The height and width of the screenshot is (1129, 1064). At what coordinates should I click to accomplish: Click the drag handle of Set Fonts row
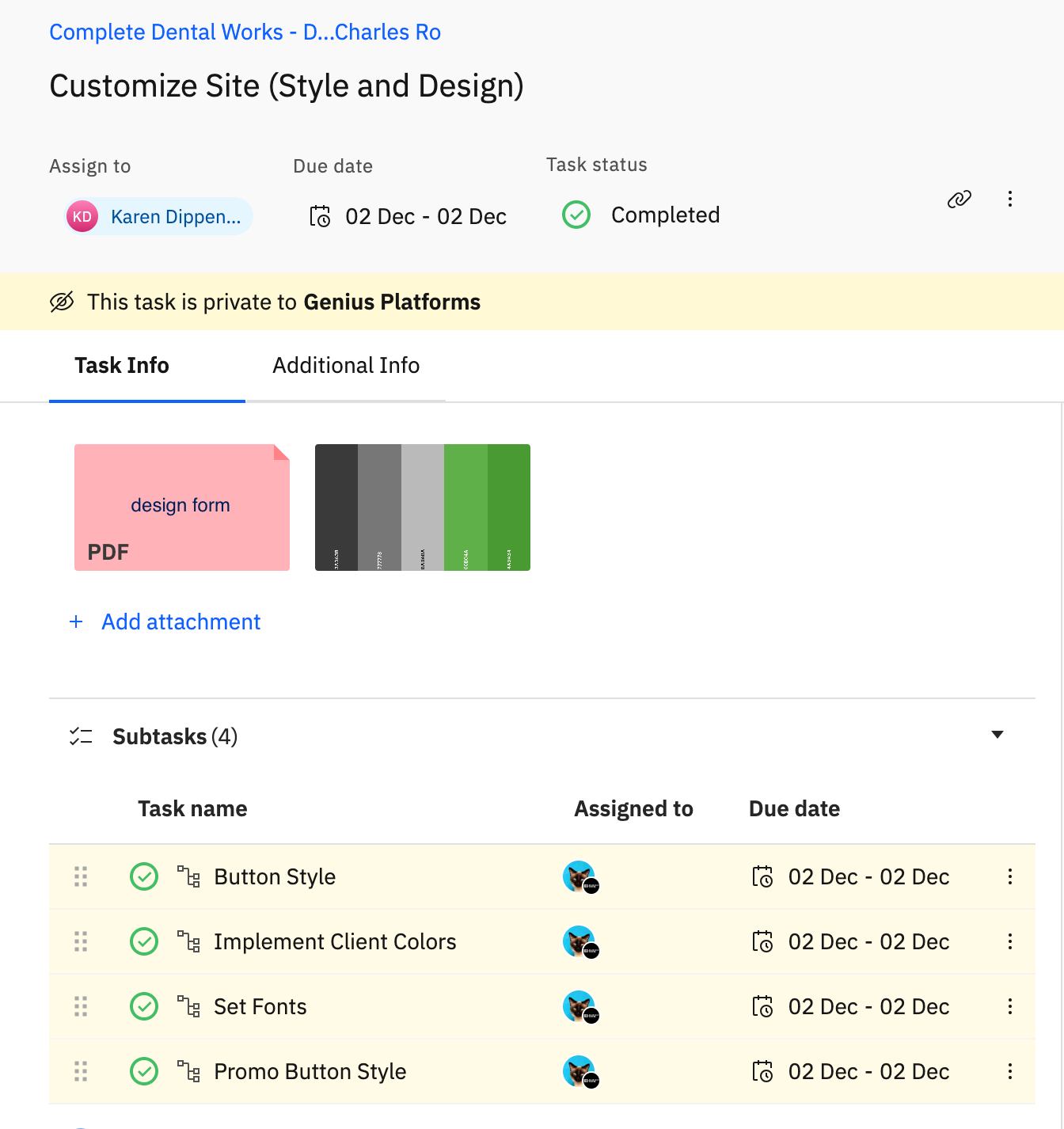(x=81, y=1006)
